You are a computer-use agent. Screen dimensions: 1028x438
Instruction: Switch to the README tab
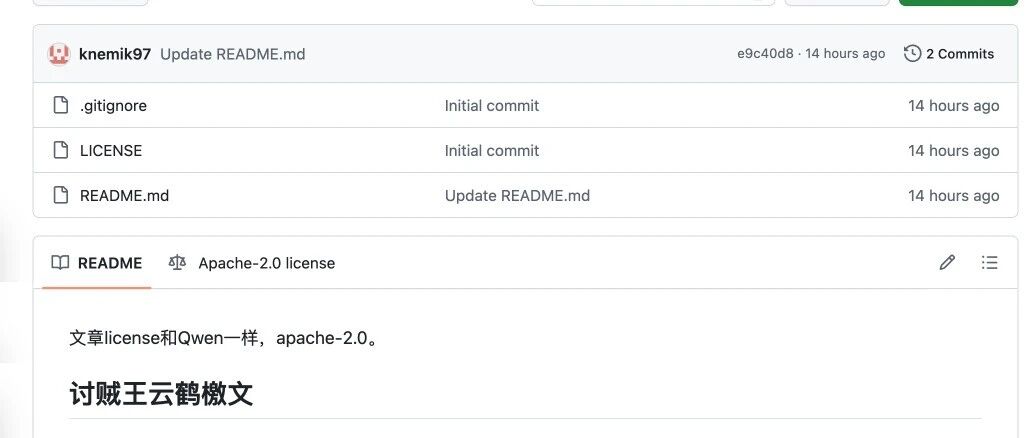pyautogui.click(x=96, y=263)
